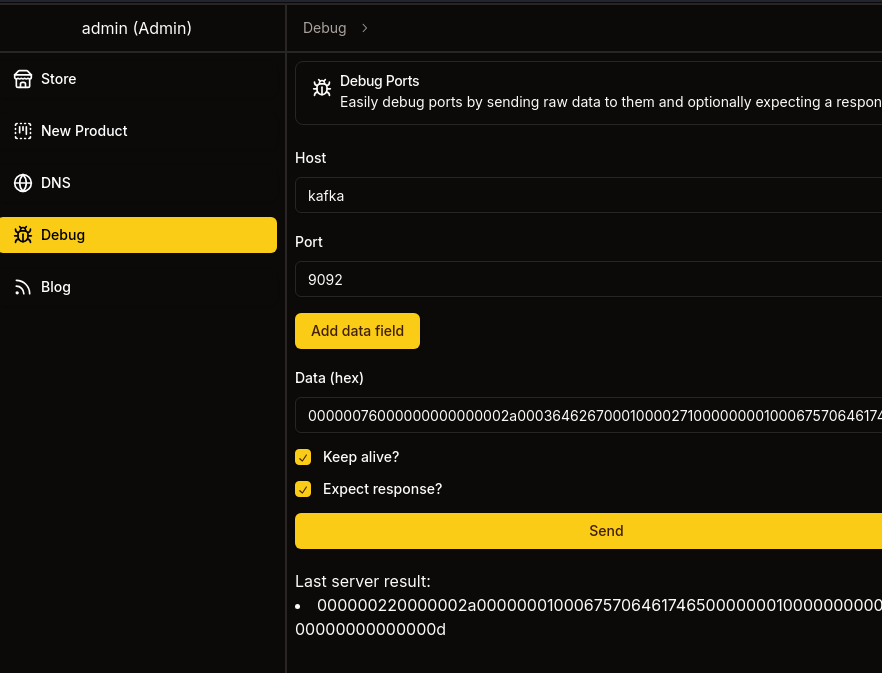Screen dimensions: 882x673
Task: Click the Add data field button
Action: point(357,331)
